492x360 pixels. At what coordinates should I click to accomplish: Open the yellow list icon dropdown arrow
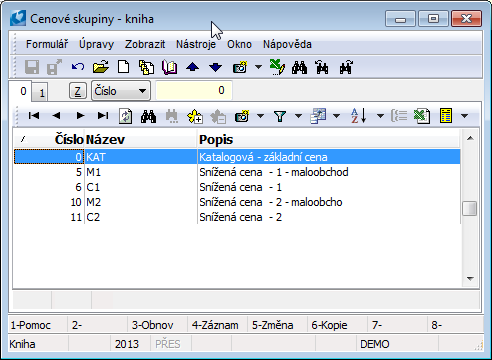464,116
